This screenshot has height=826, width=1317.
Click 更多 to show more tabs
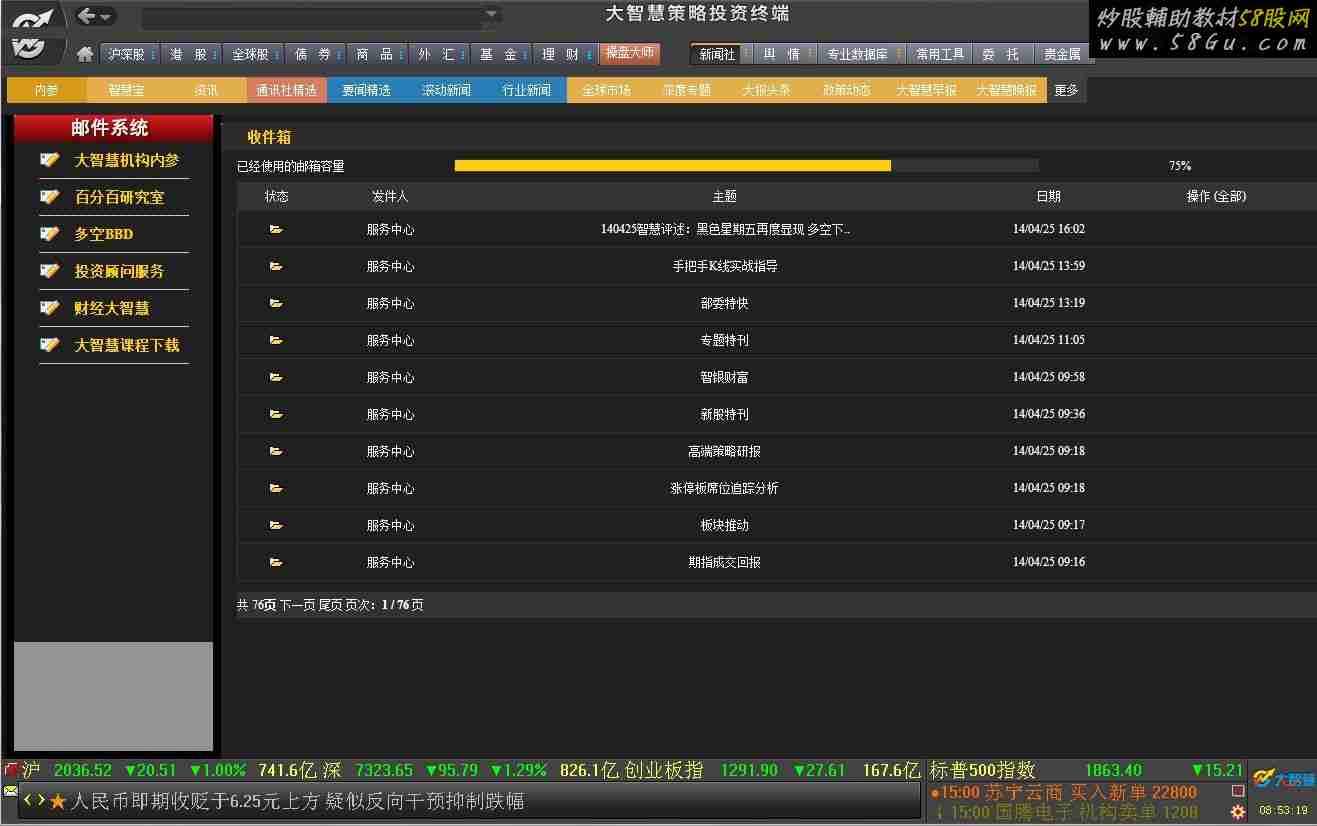pyautogui.click(x=1067, y=90)
